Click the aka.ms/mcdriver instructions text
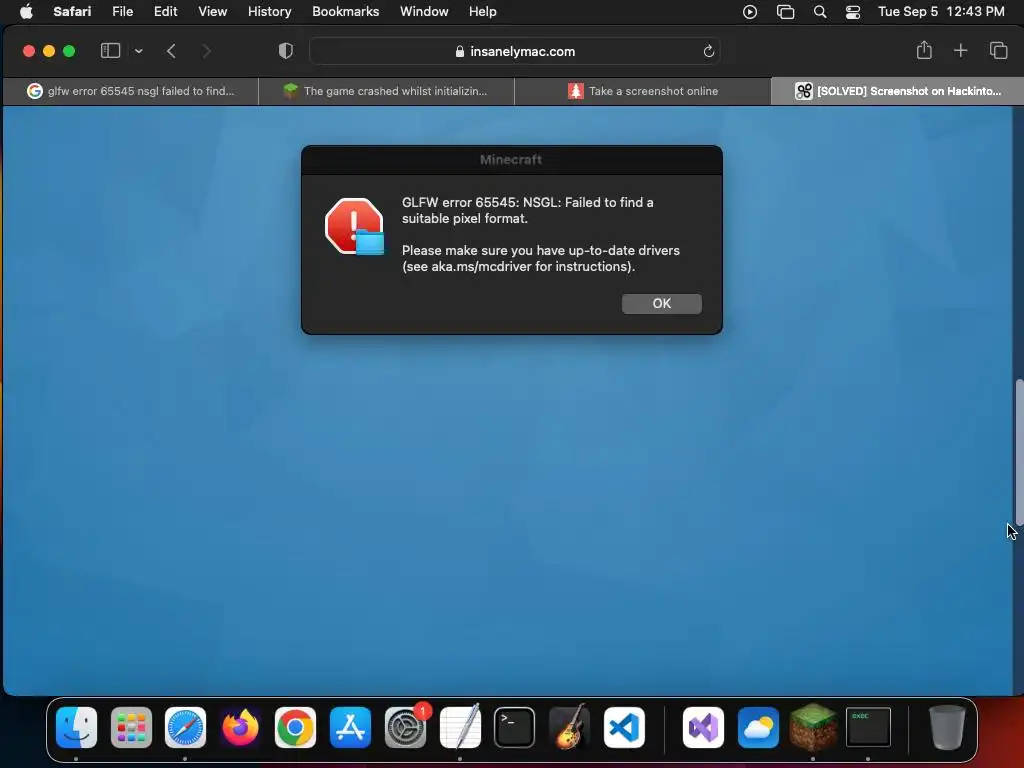 pos(541,259)
